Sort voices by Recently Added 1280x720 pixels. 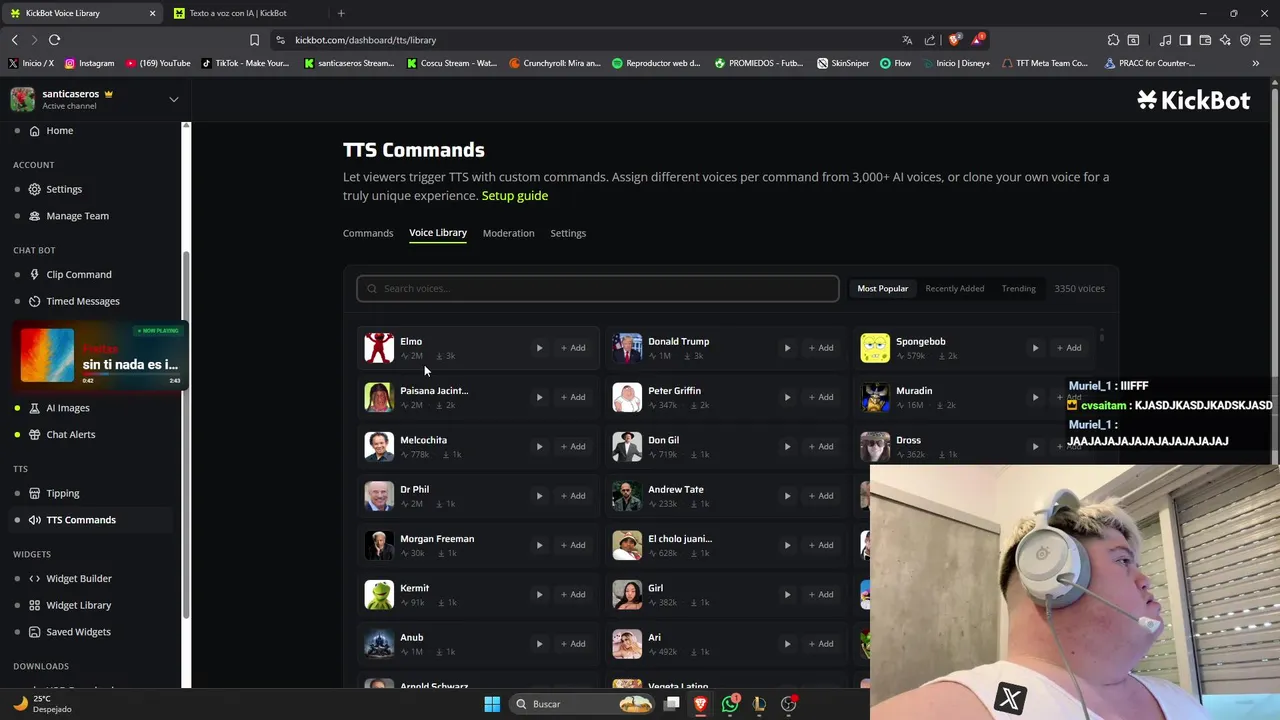[954, 288]
